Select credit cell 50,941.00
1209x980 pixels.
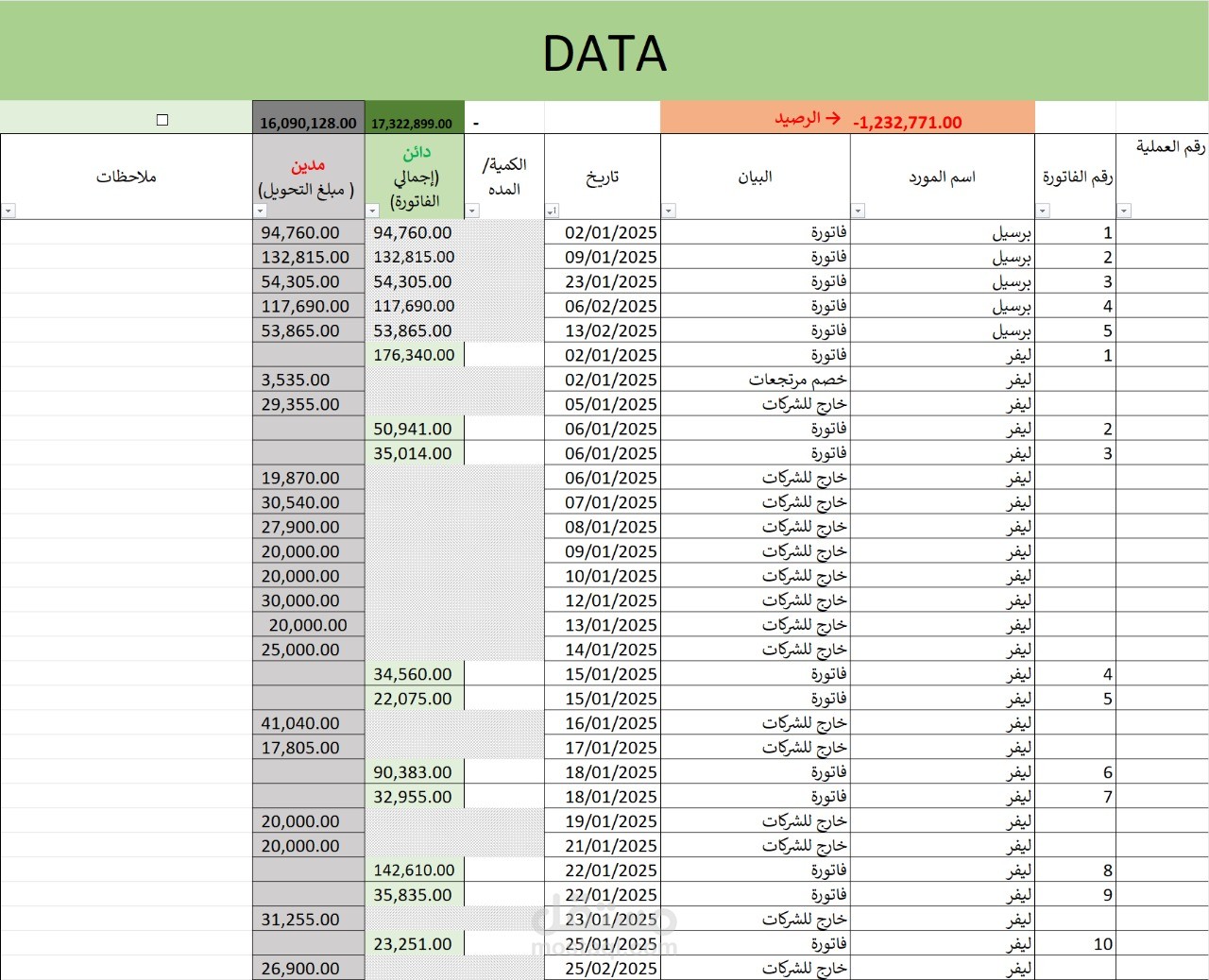coord(415,429)
